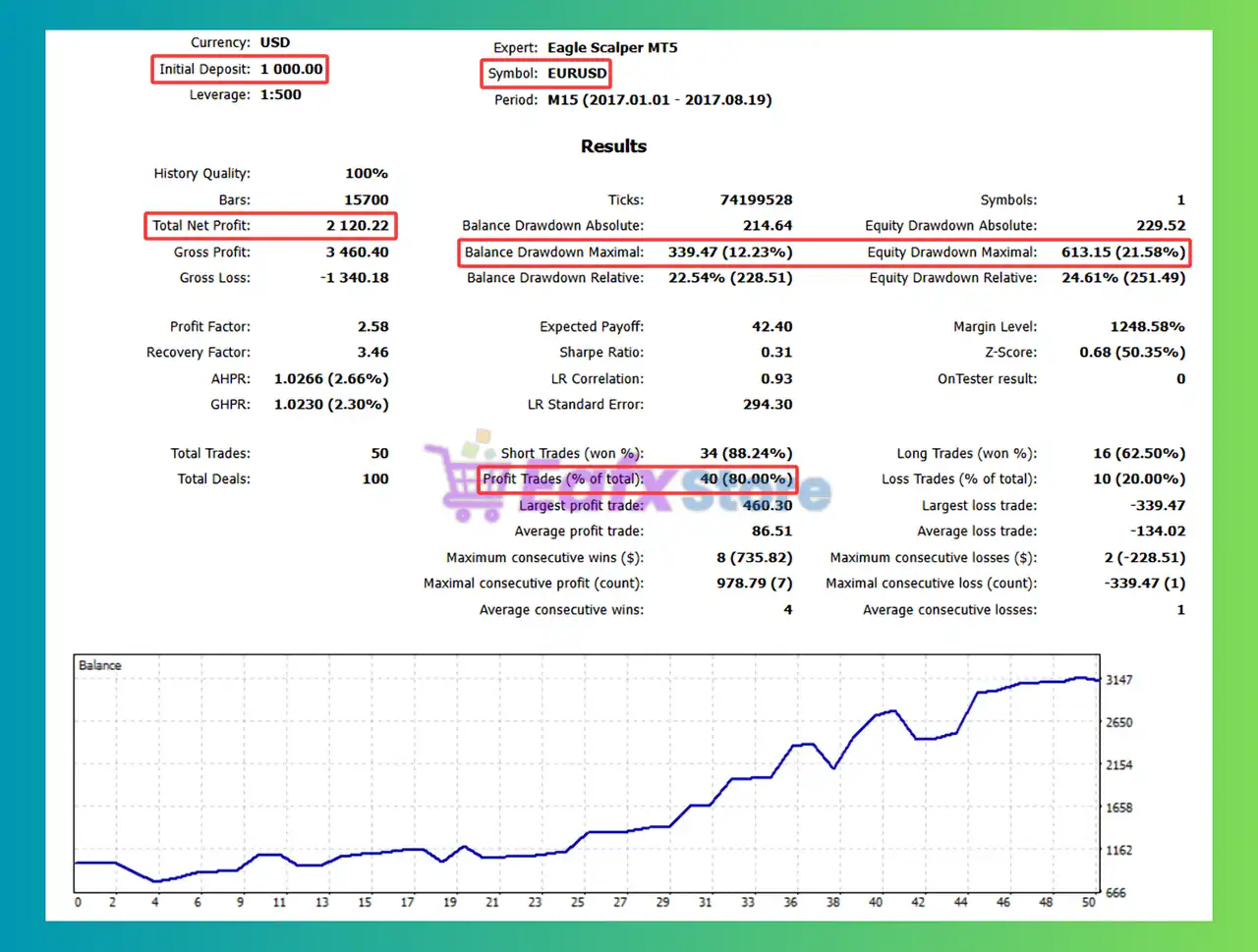Click the 50 mark on chart x-axis
Viewport: 1258px width, 952px height.
[1088, 902]
